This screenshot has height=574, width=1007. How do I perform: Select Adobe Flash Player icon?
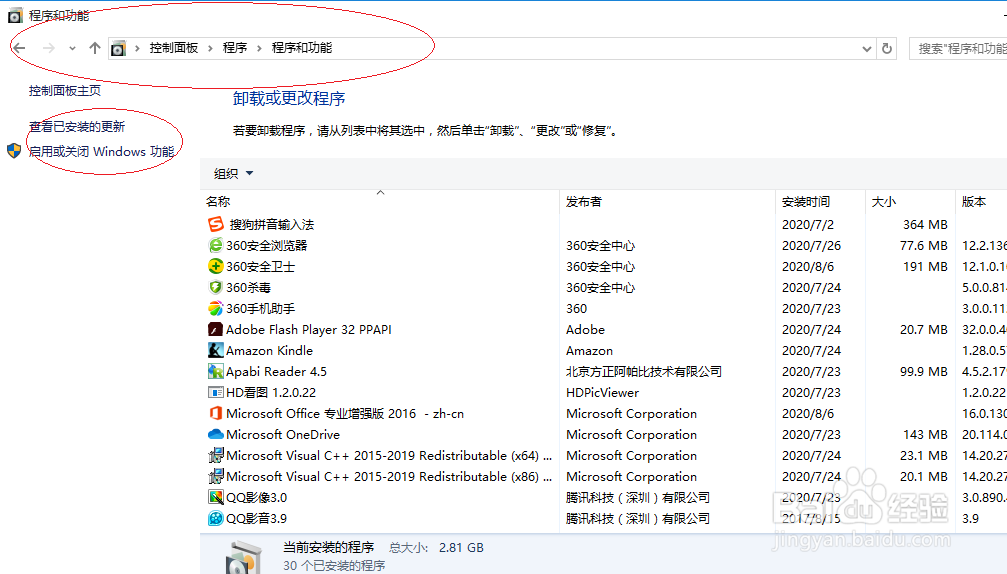[216, 329]
